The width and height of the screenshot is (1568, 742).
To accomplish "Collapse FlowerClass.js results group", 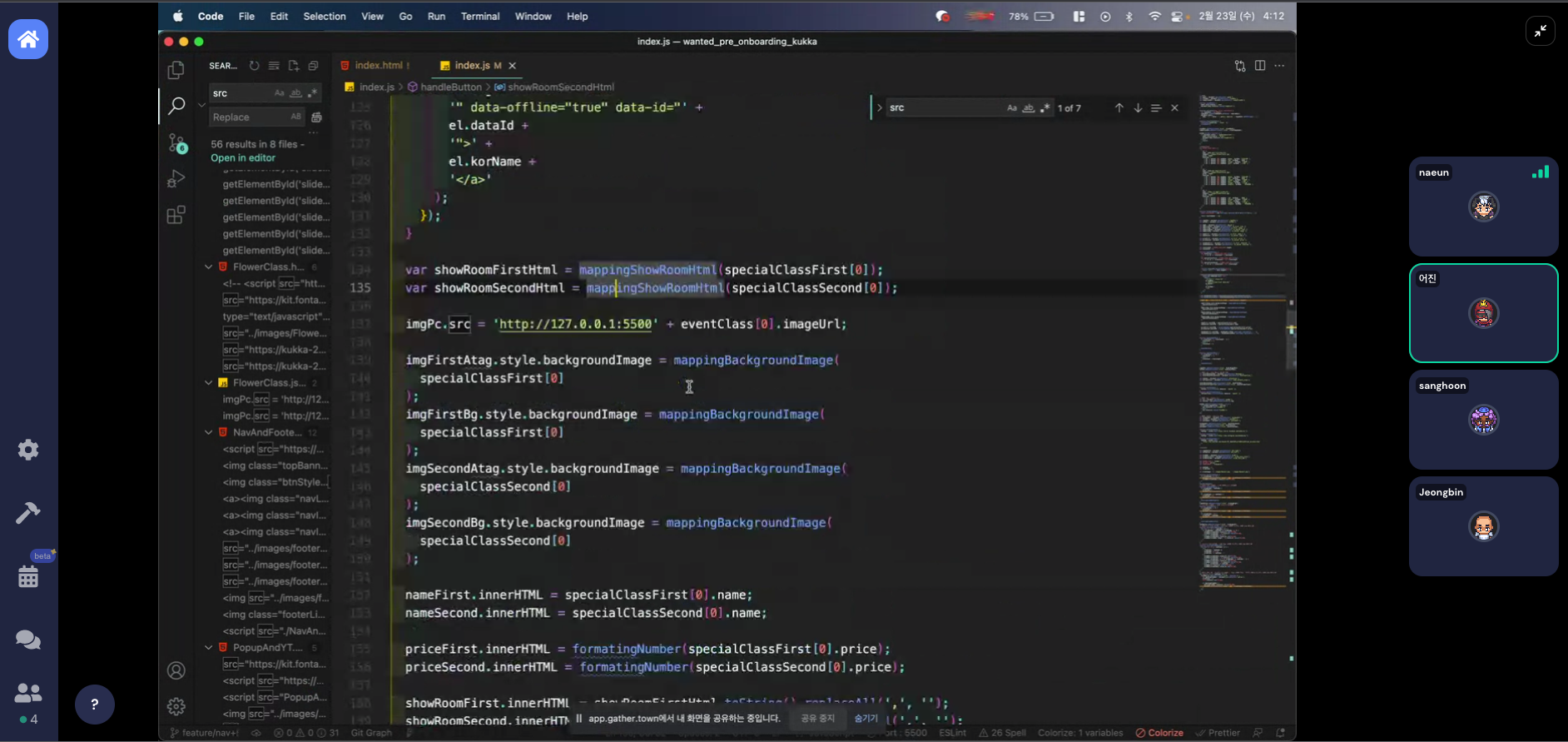I will click(x=209, y=383).
